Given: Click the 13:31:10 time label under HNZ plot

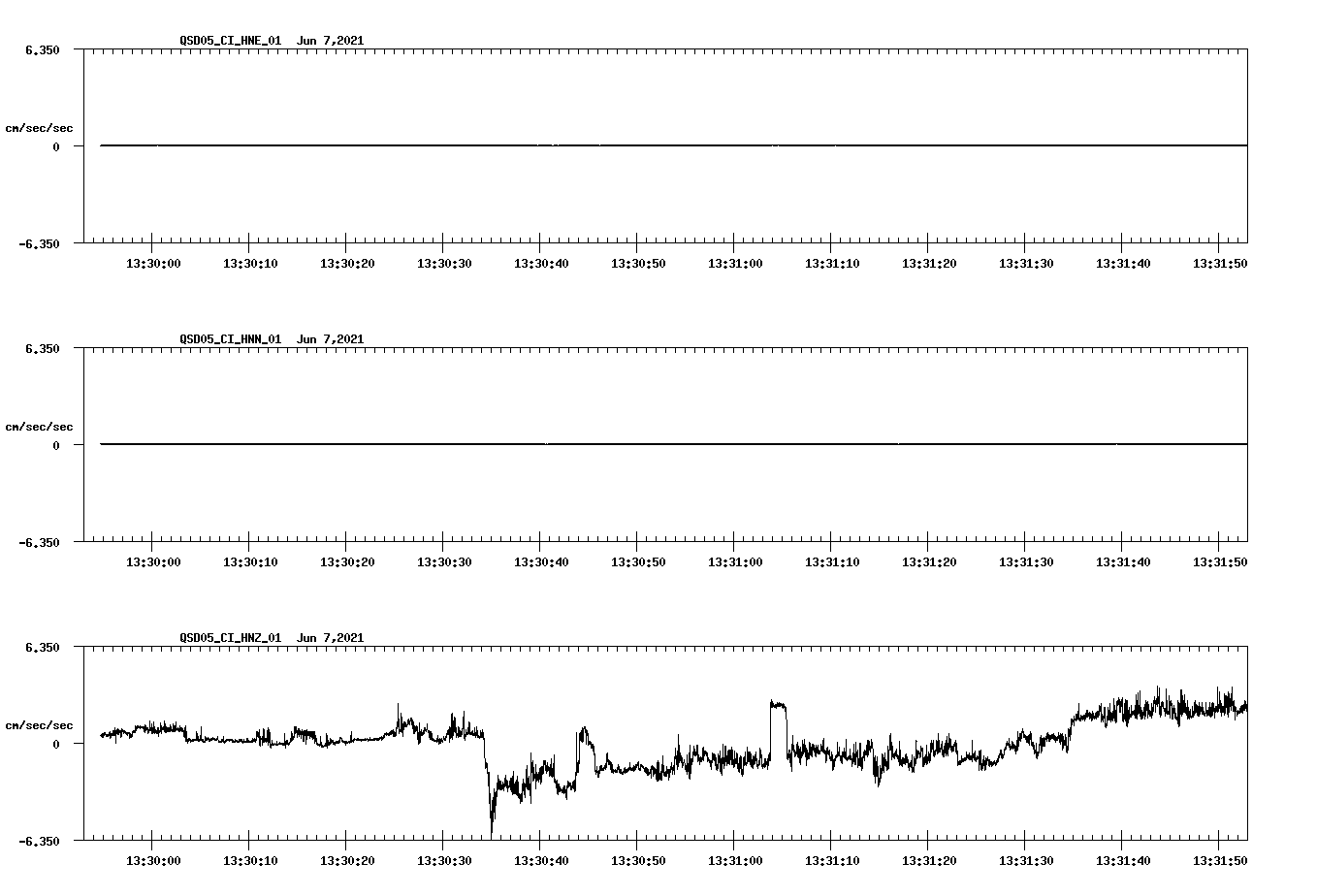Looking at the screenshot, I should 832,861.
